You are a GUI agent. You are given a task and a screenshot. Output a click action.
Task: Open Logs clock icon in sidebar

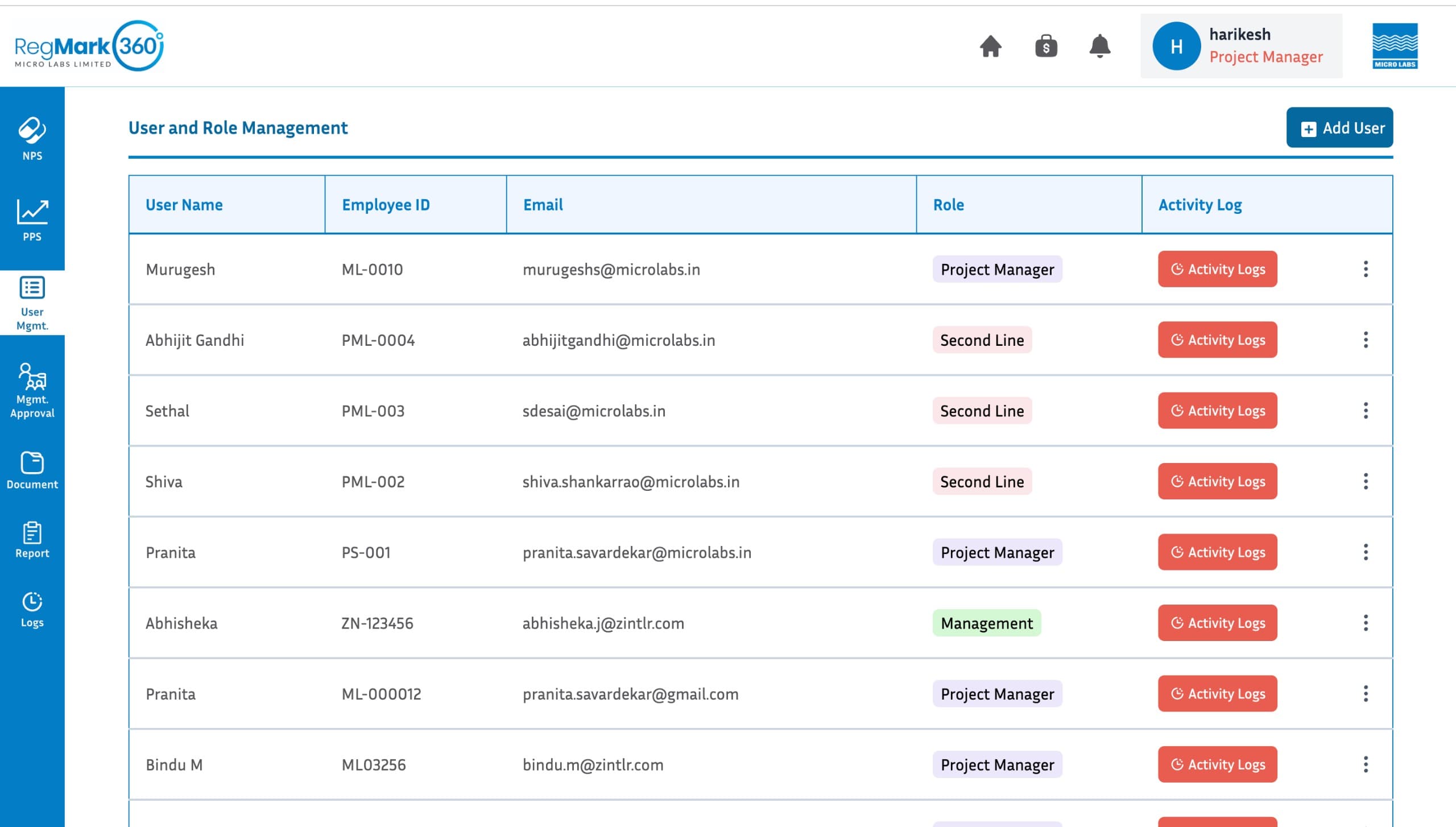[x=32, y=609]
